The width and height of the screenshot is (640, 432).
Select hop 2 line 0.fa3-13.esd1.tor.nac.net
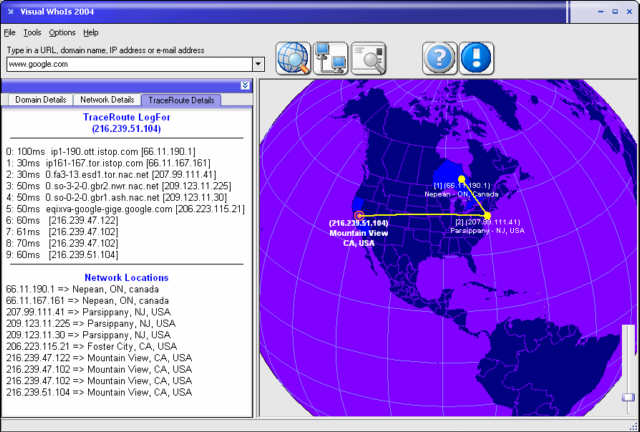[111, 174]
